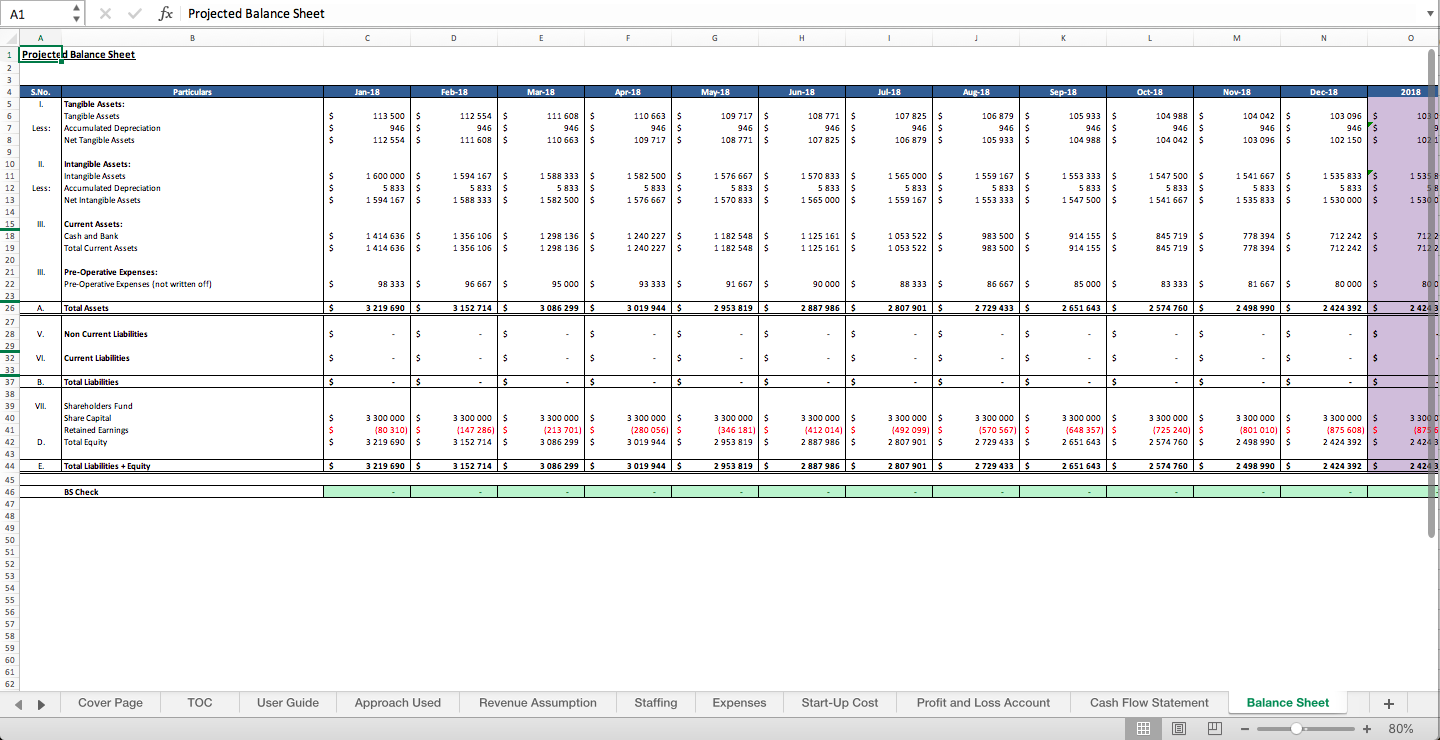Screen dimensions: 1440x740
Task: Click the Particulars header cell
Action: (x=192, y=92)
